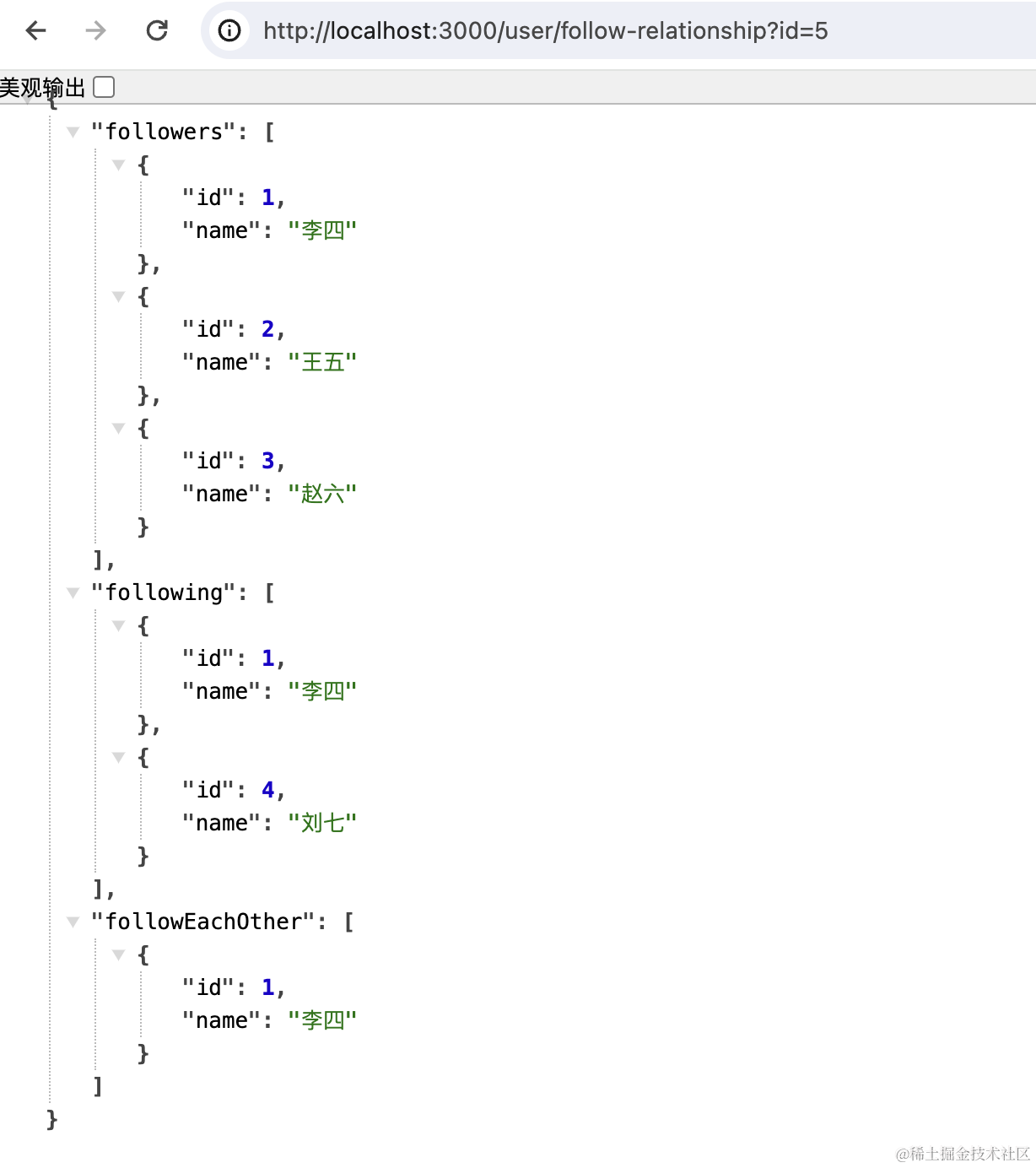Toggle the 美观输出 checkbox
Screen dimensions: 1036x1168
click(104, 87)
